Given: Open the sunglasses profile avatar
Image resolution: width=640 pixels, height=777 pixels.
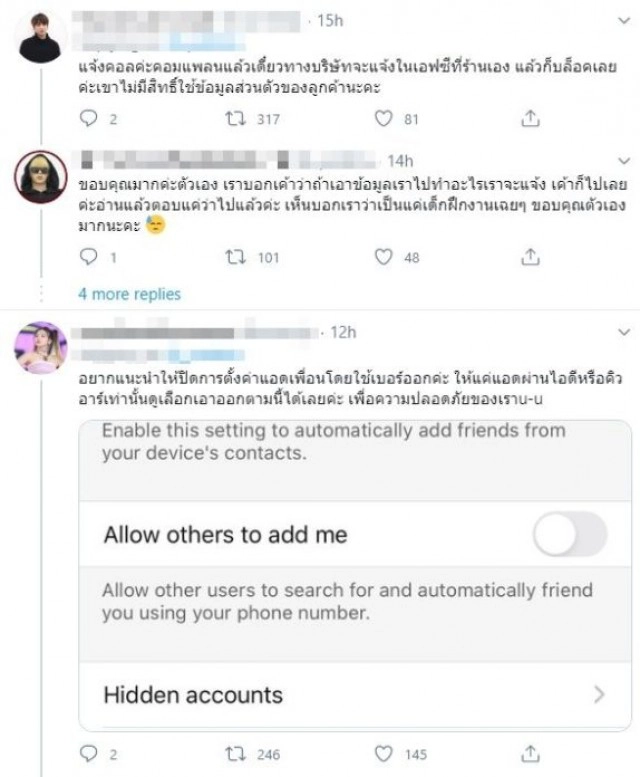Looking at the screenshot, I should coord(40,178).
